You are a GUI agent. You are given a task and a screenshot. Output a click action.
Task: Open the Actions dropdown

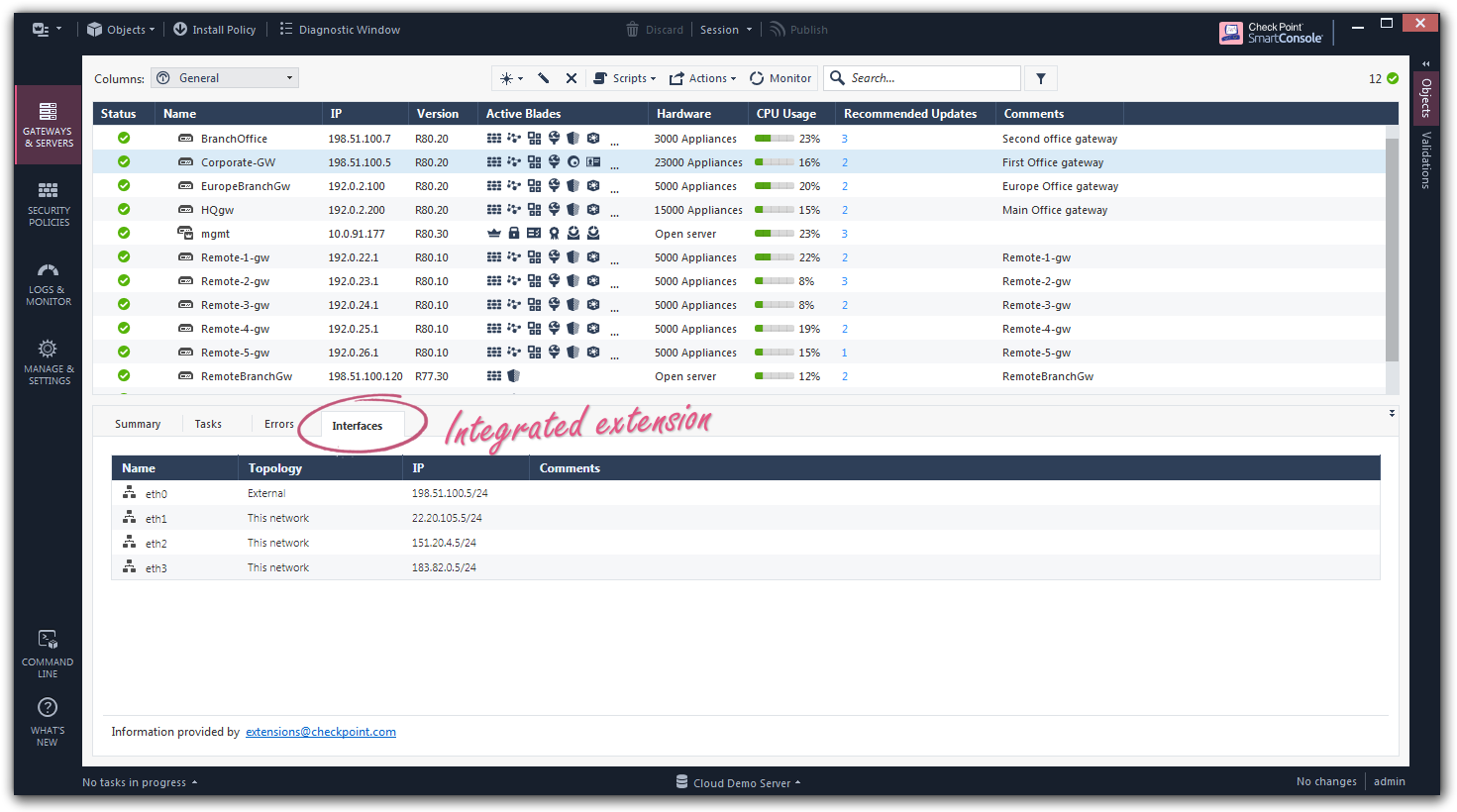click(703, 78)
